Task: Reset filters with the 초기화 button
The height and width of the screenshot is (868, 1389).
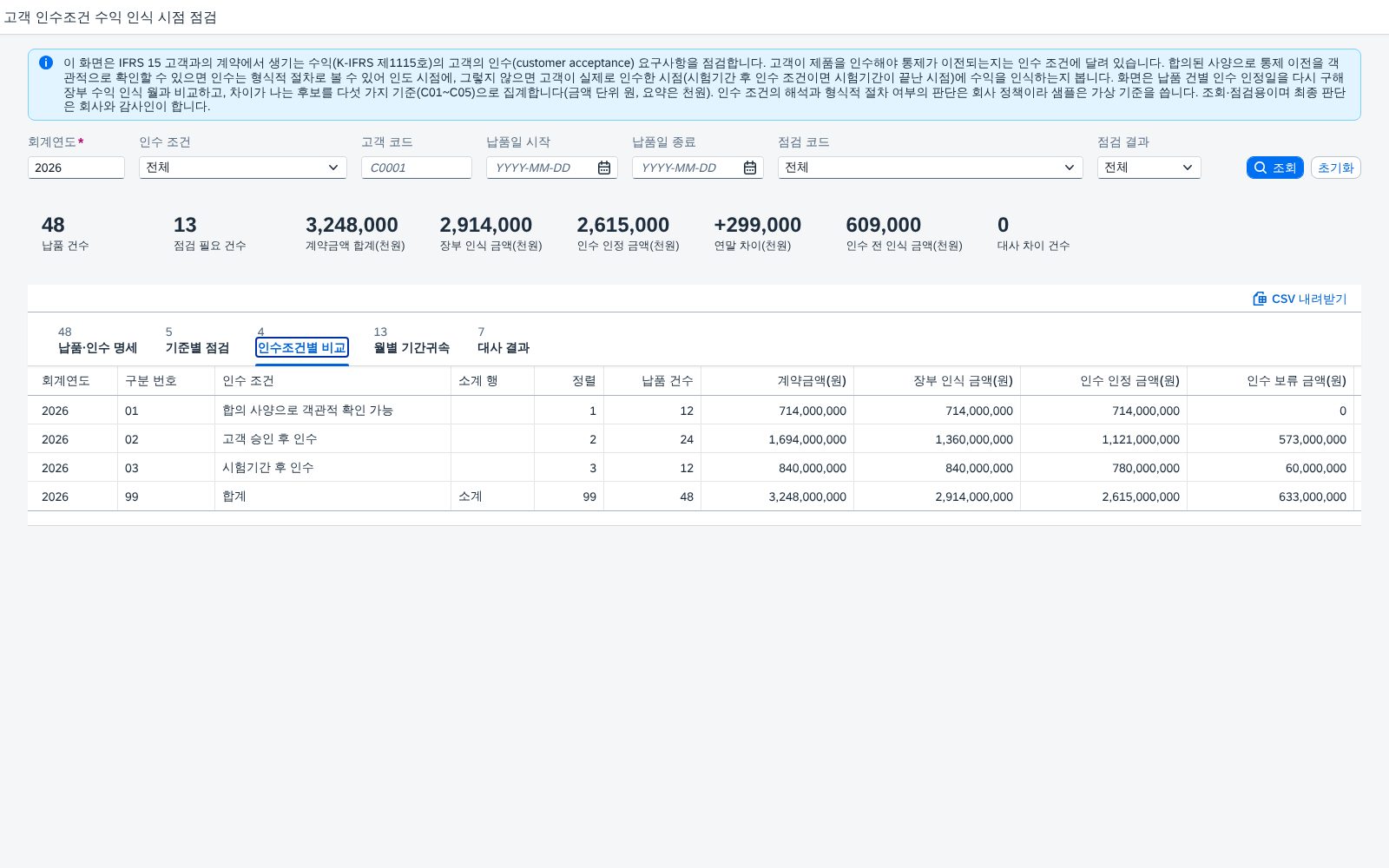Action: click(x=1335, y=168)
